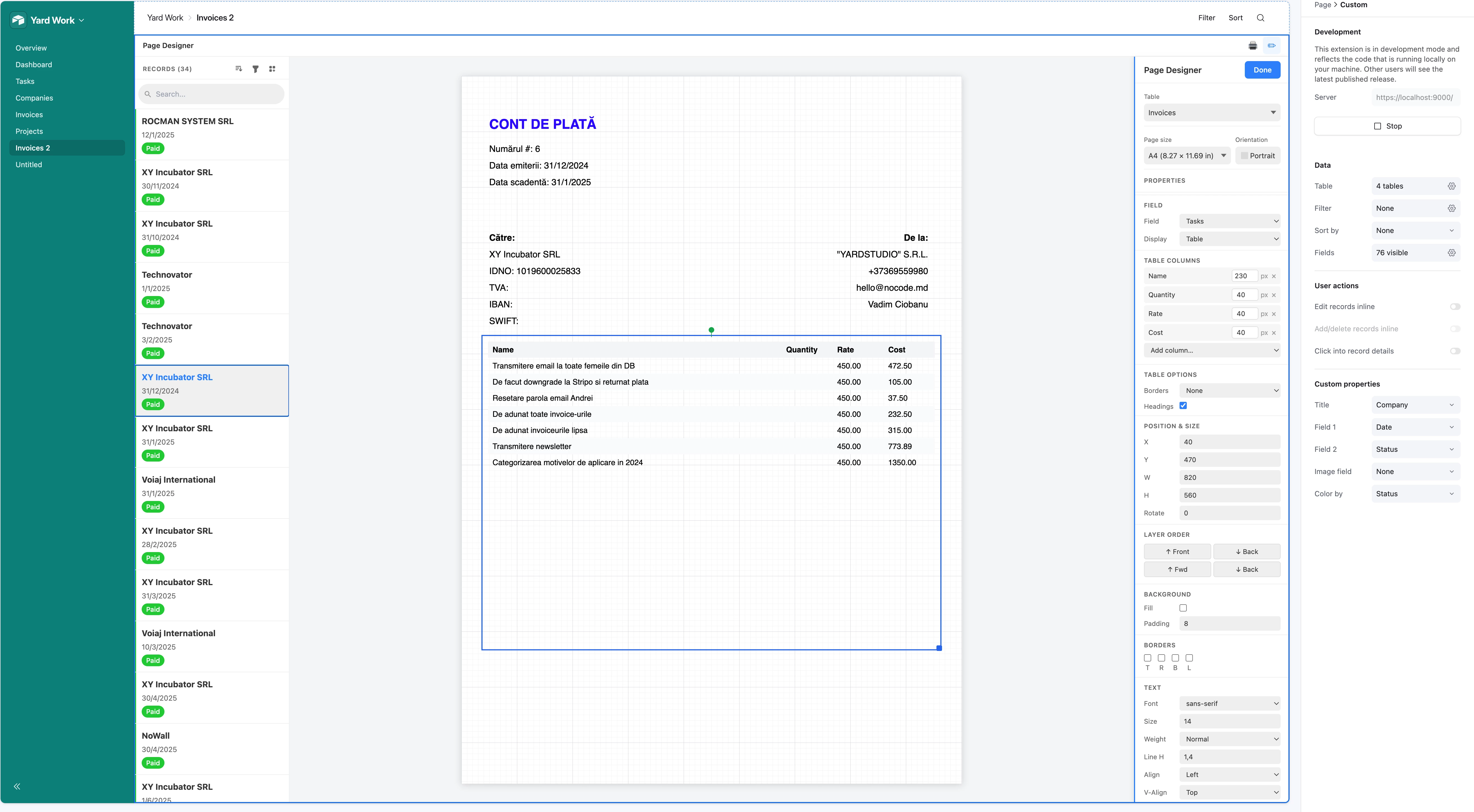Remove the Quantity table column
Viewport: 1474px width, 812px height.
(x=1274, y=295)
